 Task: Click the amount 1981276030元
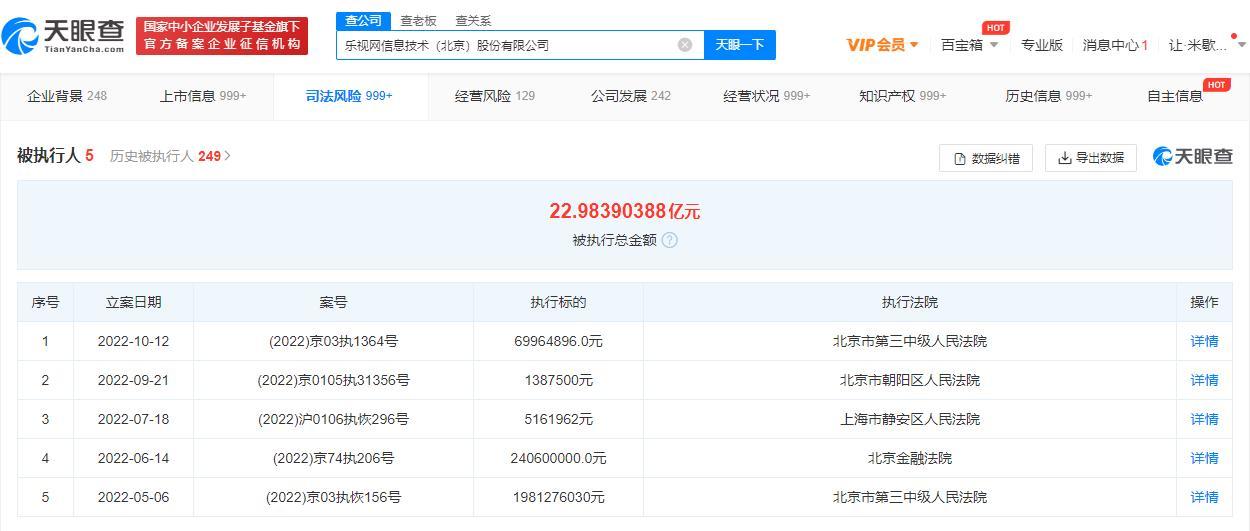coord(558,497)
